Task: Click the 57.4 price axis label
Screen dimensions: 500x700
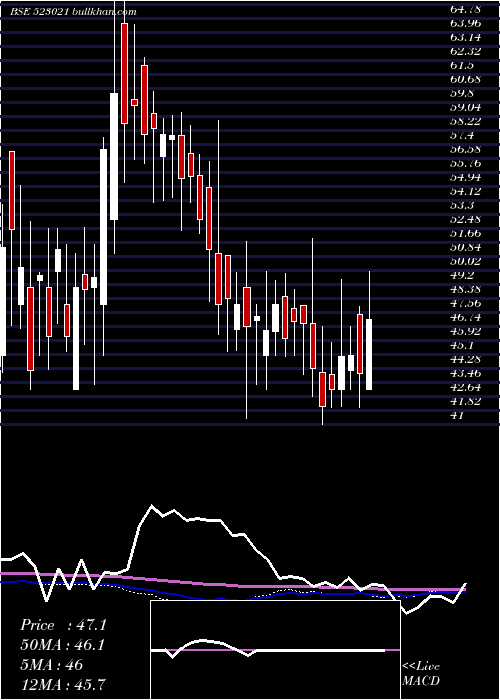Action: point(461,135)
